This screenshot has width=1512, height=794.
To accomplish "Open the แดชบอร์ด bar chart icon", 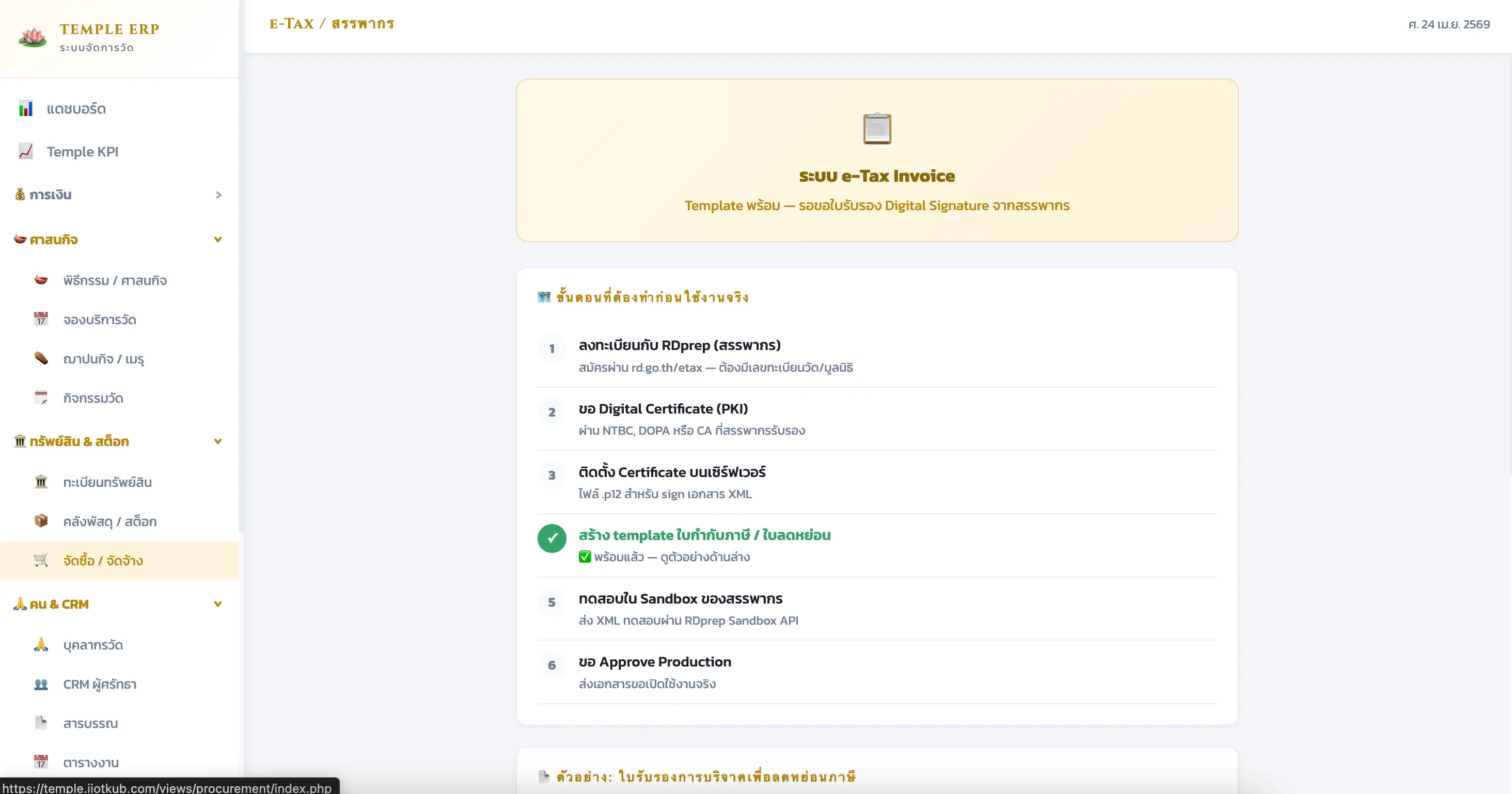I will (25, 108).
